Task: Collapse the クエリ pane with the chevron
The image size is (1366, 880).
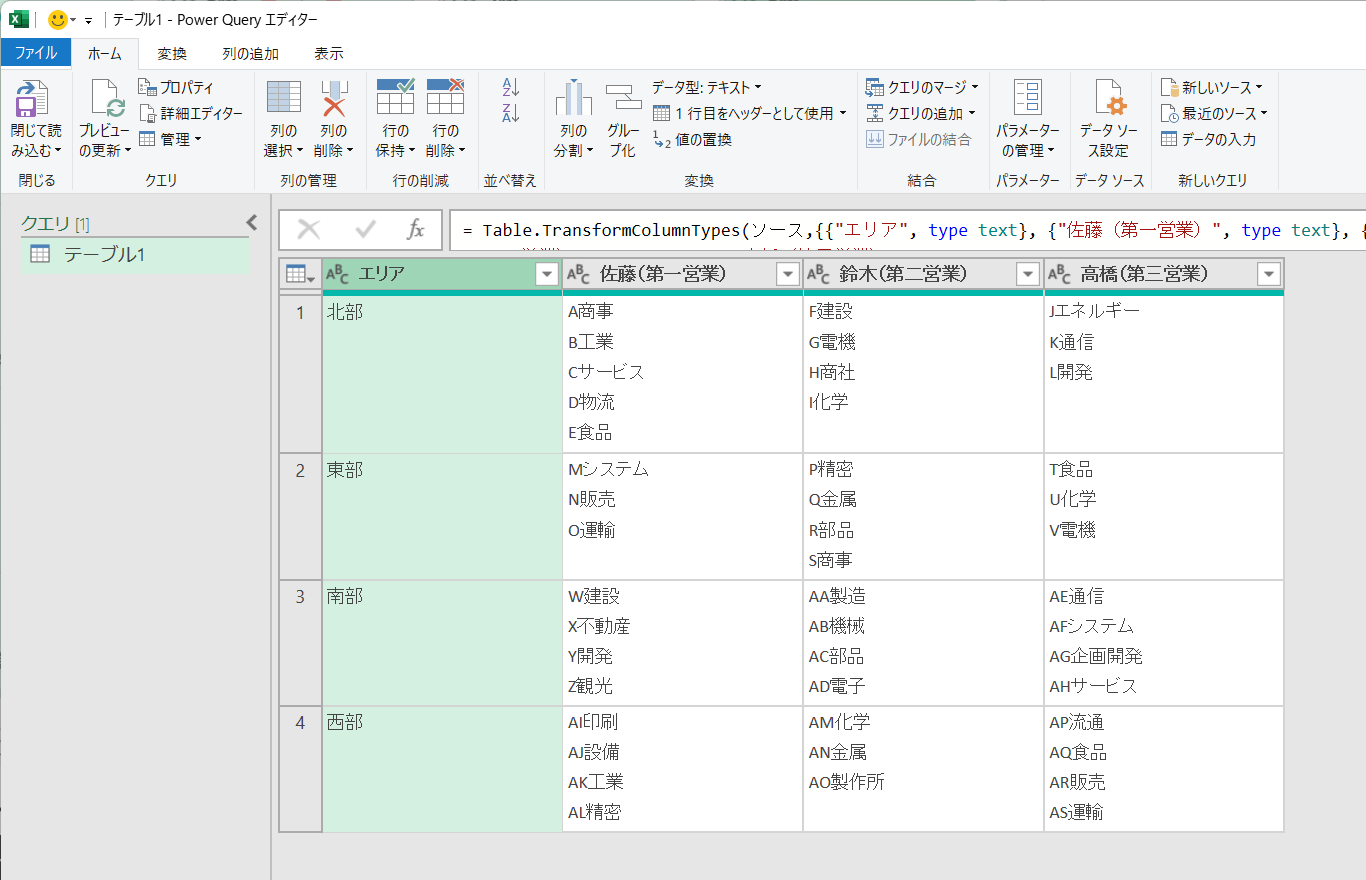Action: [251, 222]
